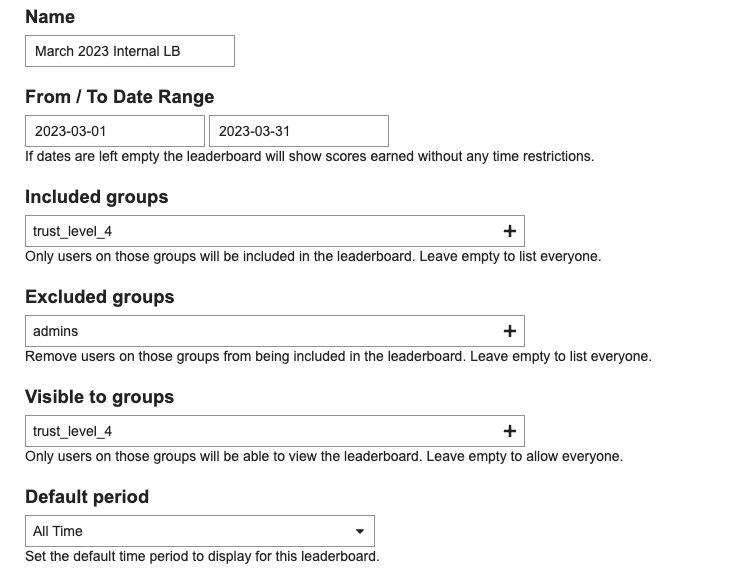Click the Default period heading

(x=87, y=497)
